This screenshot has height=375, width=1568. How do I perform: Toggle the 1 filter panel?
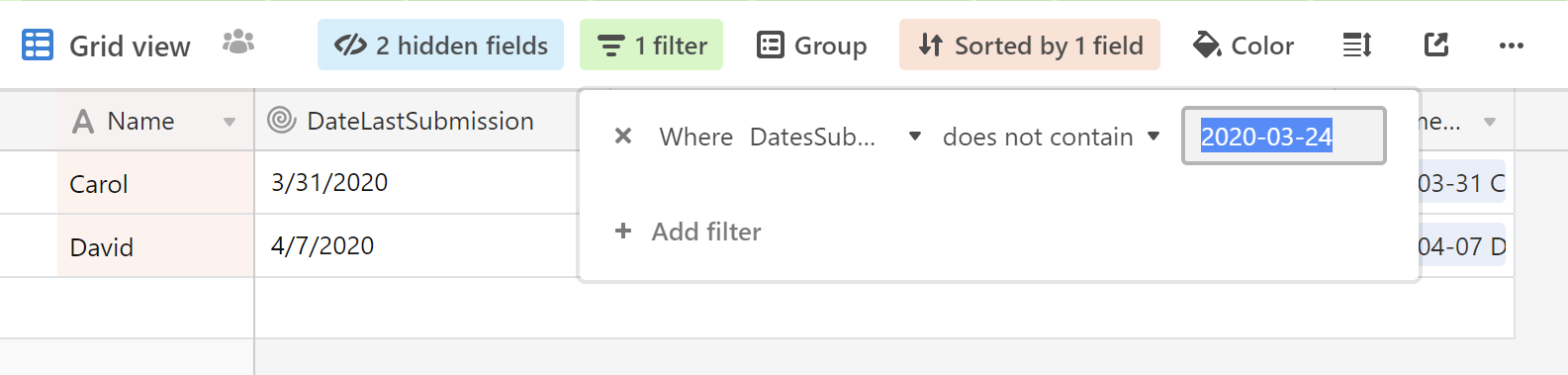652,45
